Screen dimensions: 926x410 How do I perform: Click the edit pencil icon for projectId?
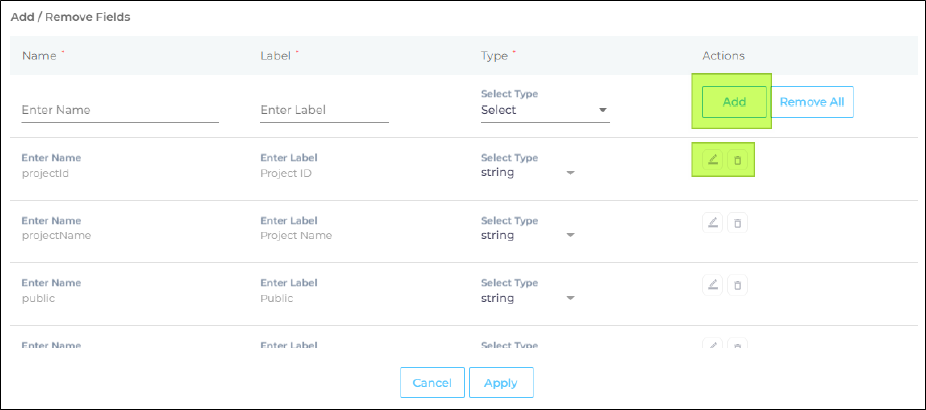point(713,160)
